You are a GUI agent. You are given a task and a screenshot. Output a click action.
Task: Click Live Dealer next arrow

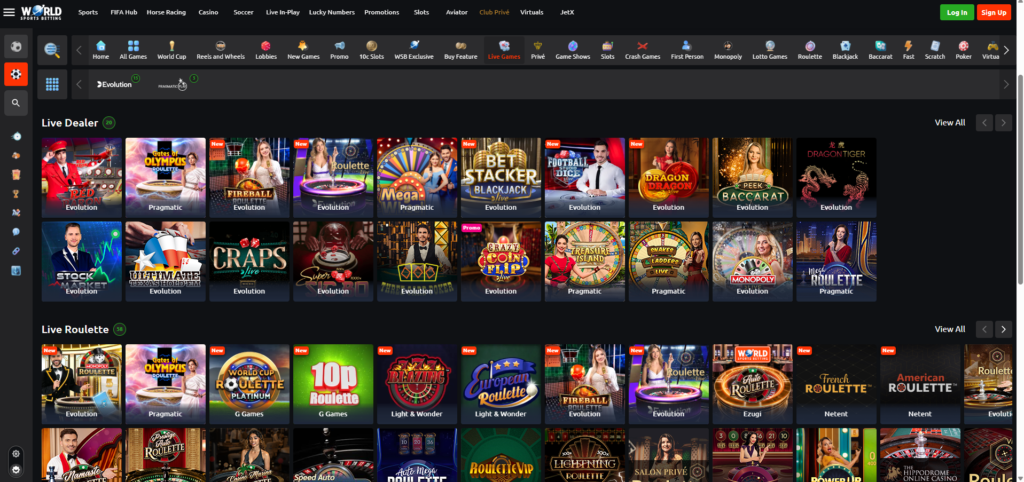[1004, 123]
